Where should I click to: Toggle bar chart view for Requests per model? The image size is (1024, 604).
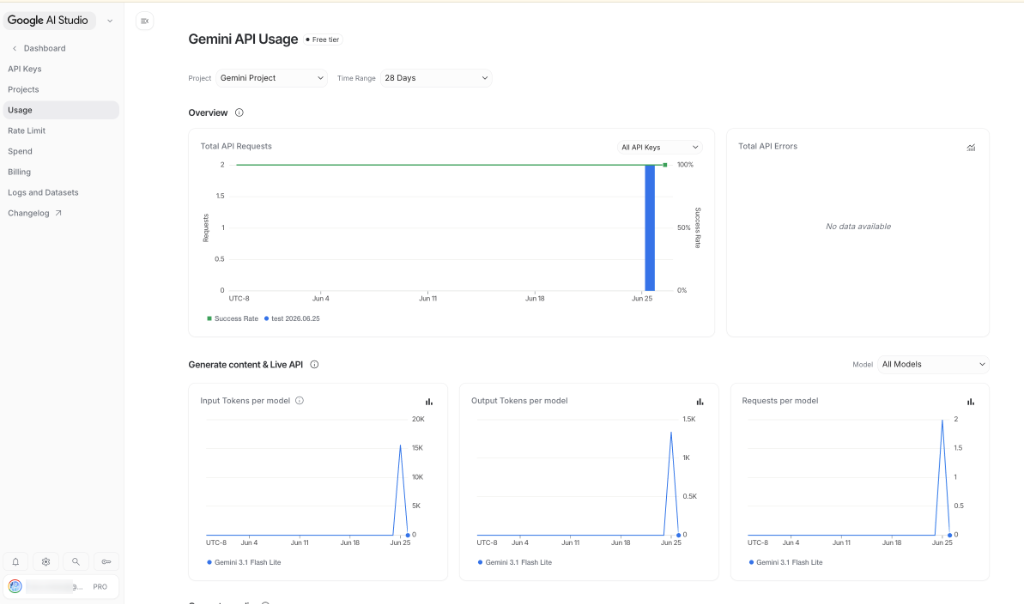pyautogui.click(x=970, y=402)
